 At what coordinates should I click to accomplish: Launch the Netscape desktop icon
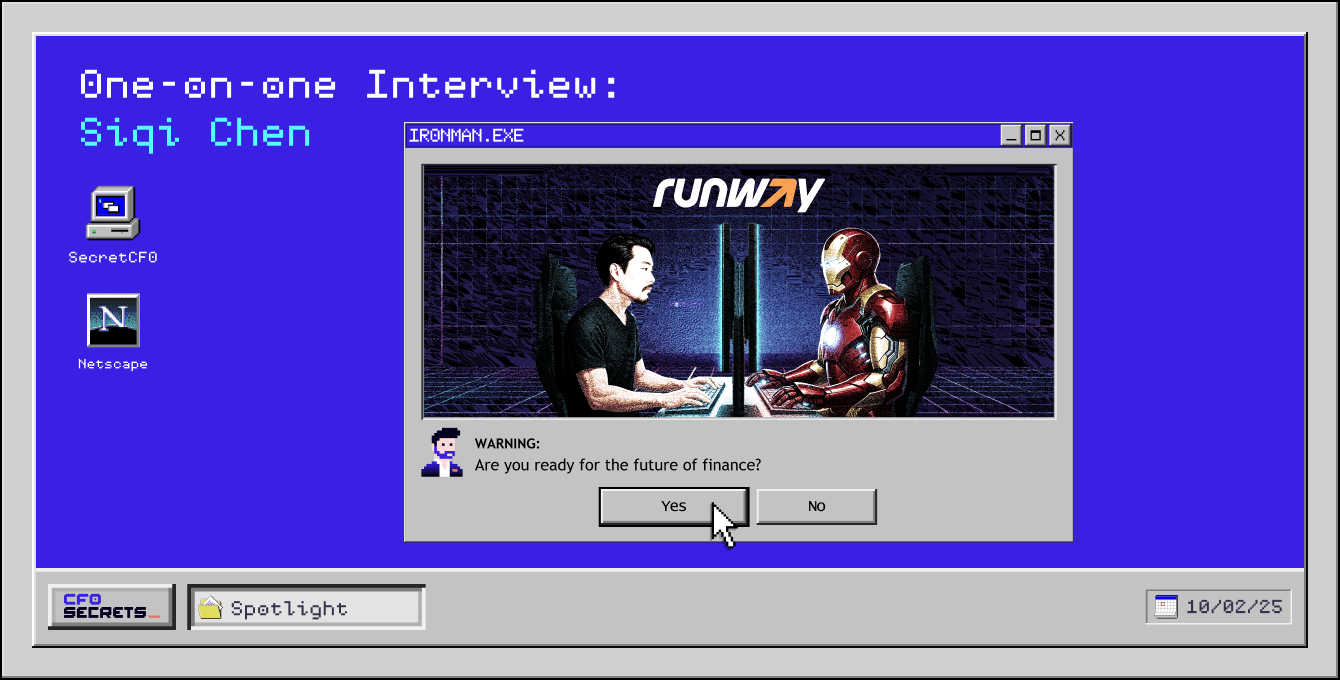pyautogui.click(x=113, y=320)
